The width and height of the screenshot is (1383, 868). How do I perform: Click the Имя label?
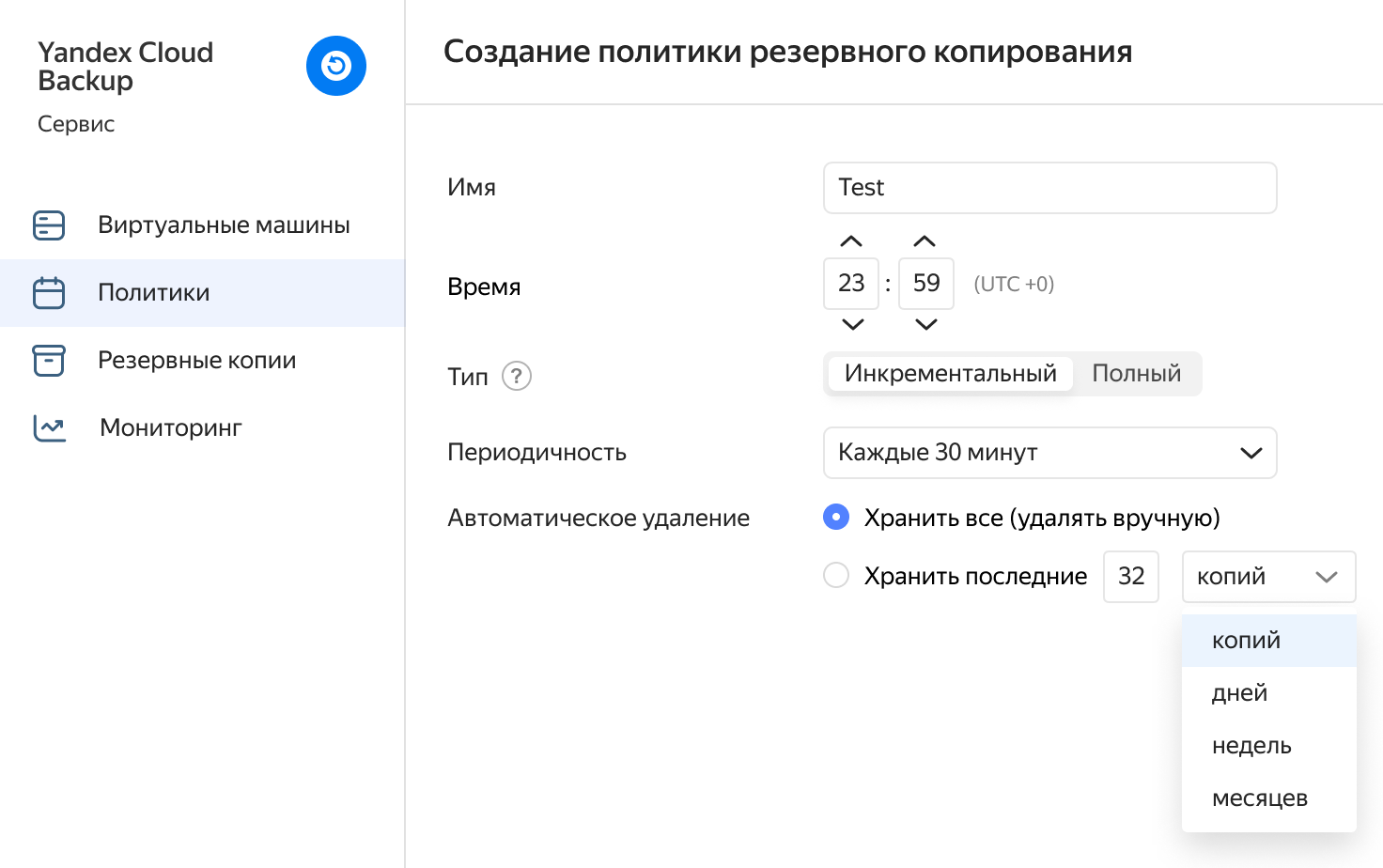pyautogui.click(x=472, y=188)
